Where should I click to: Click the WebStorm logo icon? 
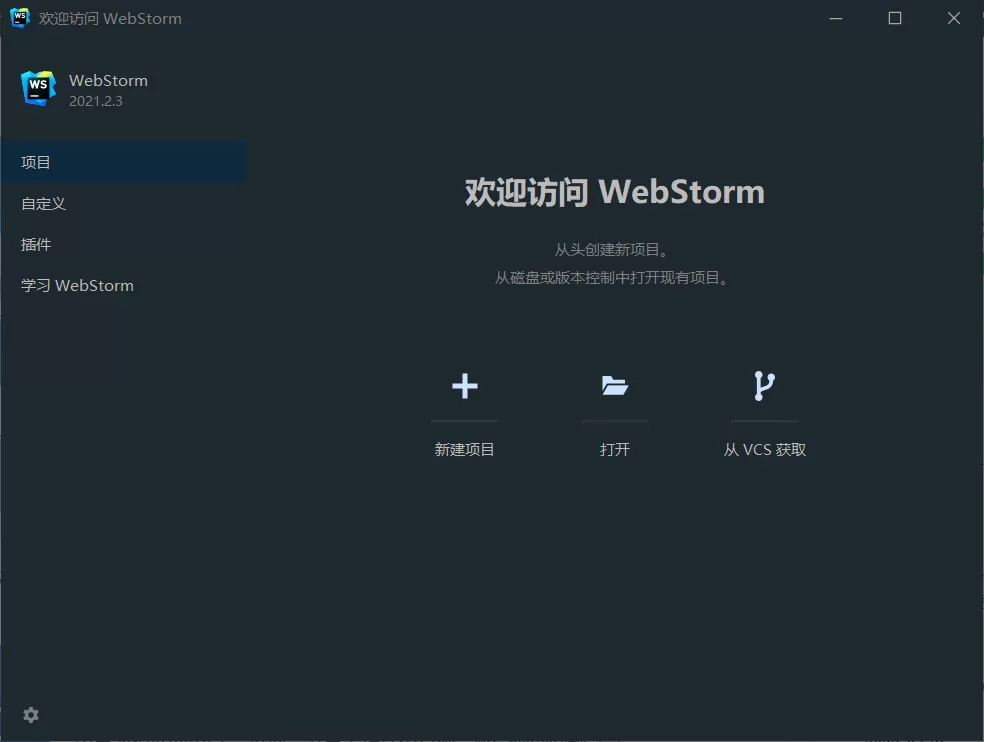coord(37,87)
